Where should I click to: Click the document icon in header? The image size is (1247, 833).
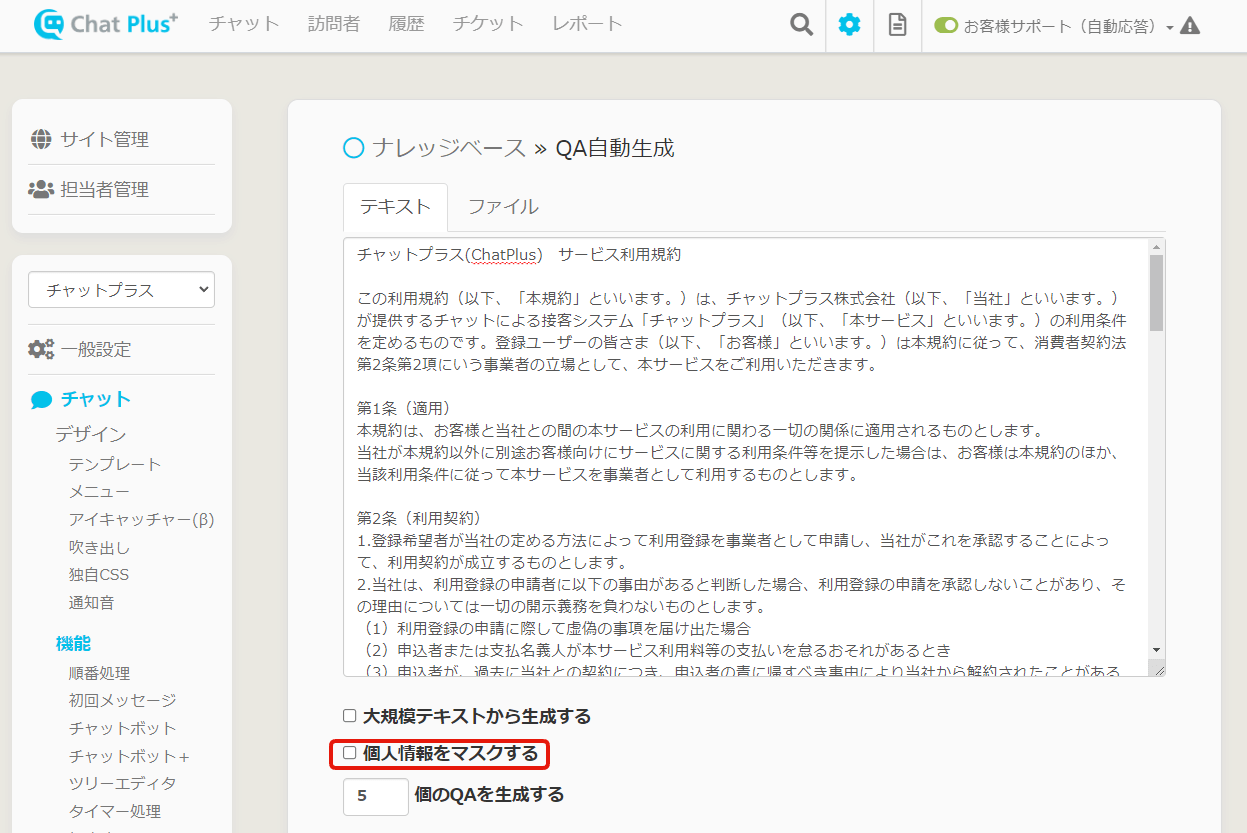[897, 25]
